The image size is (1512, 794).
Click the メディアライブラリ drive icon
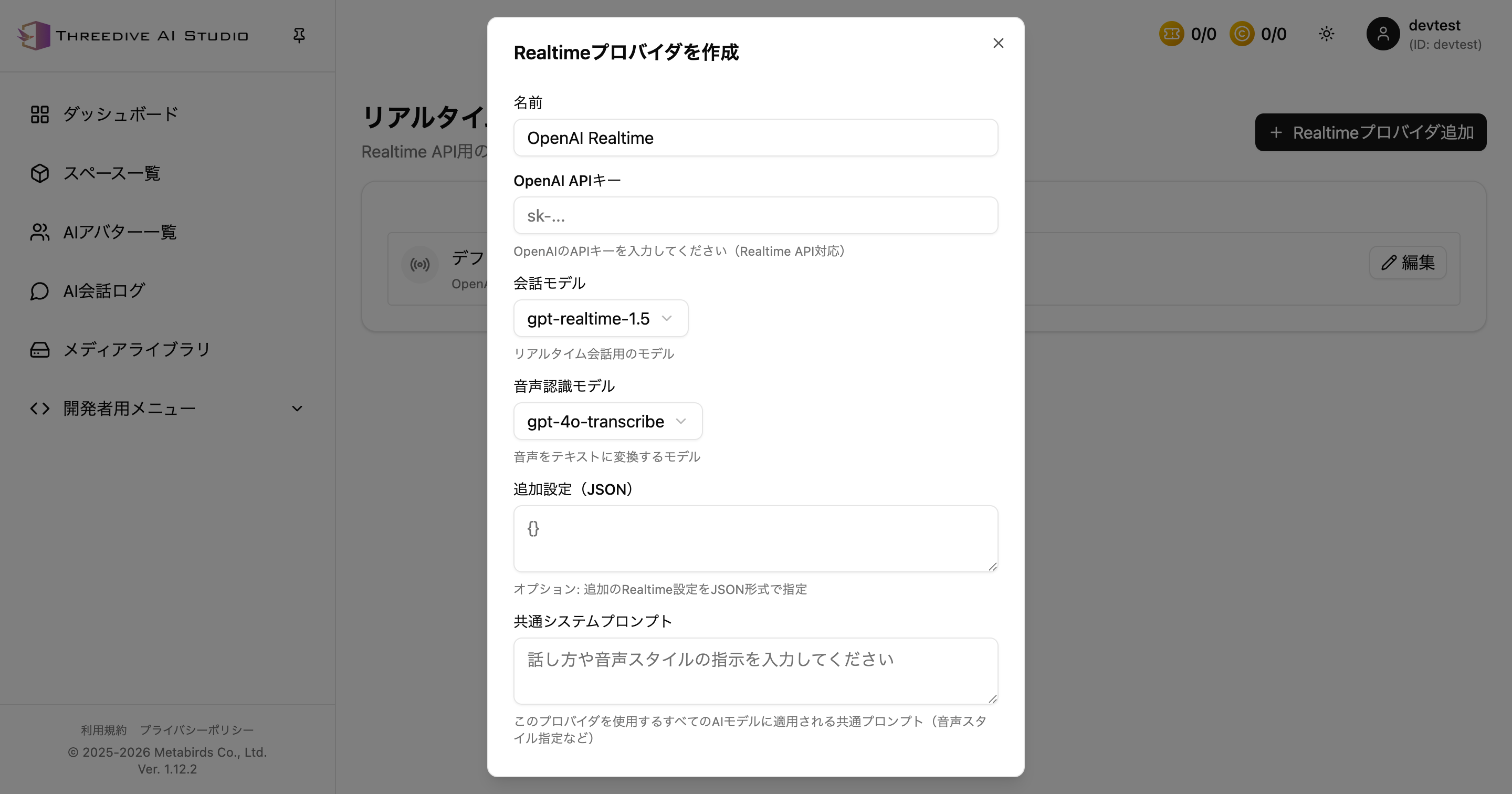point(39,349)
